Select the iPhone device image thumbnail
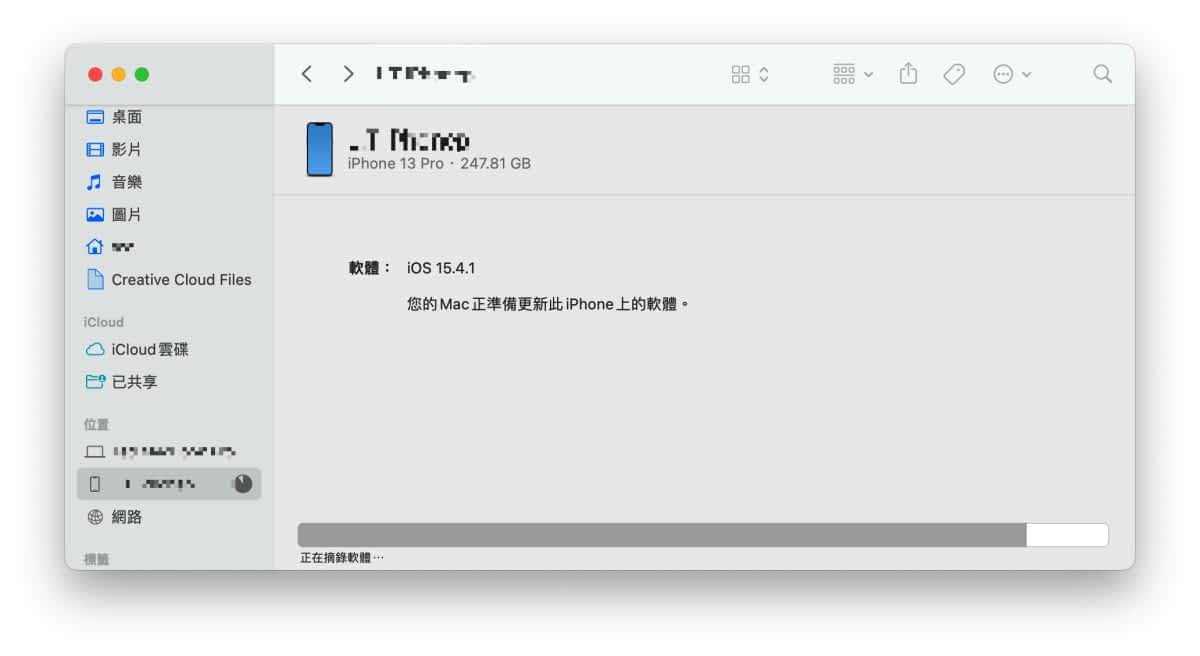Screen dimensions: 1200x656 click(x=320, y=150)
